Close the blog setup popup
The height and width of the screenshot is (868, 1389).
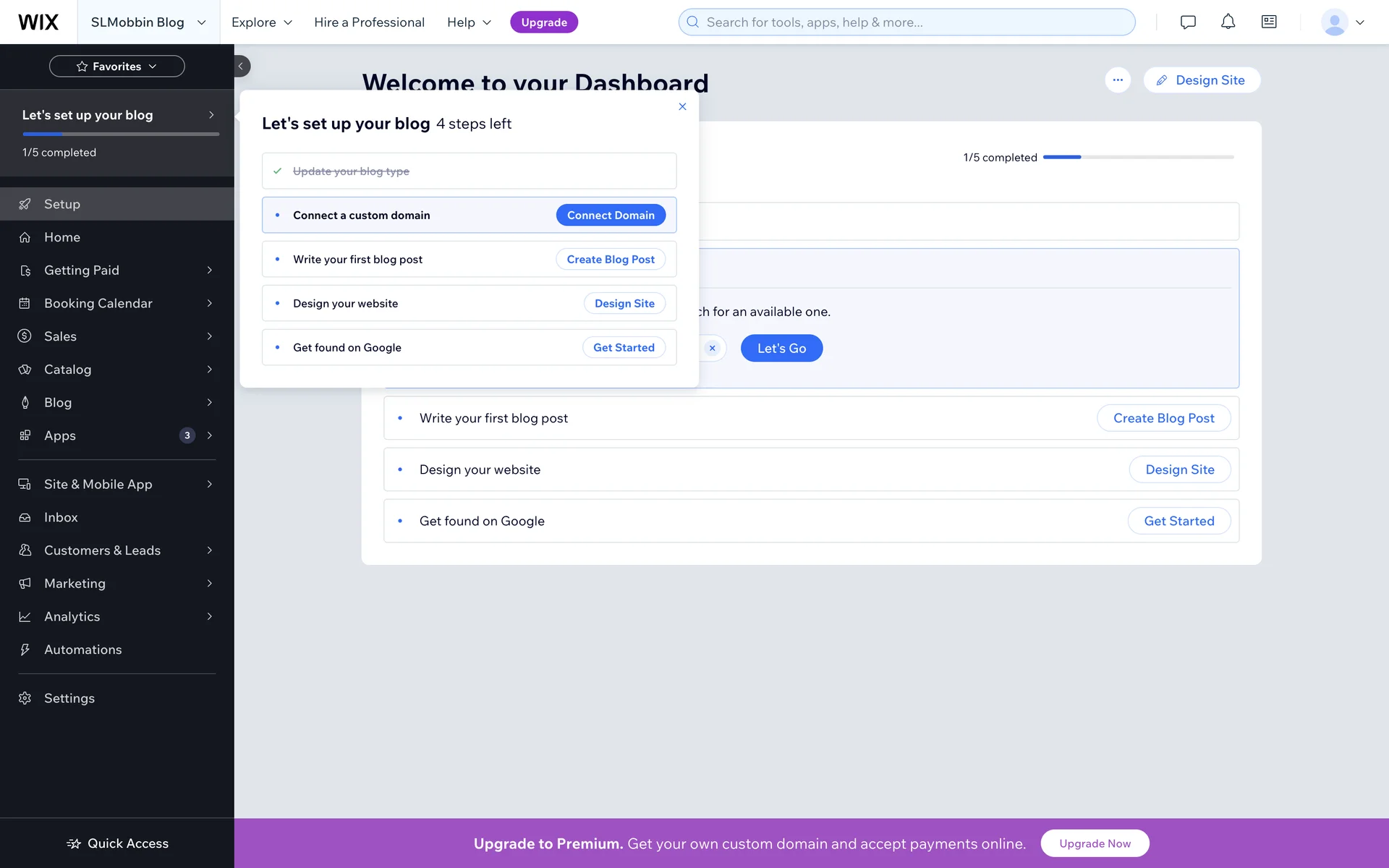pos(682,106)
